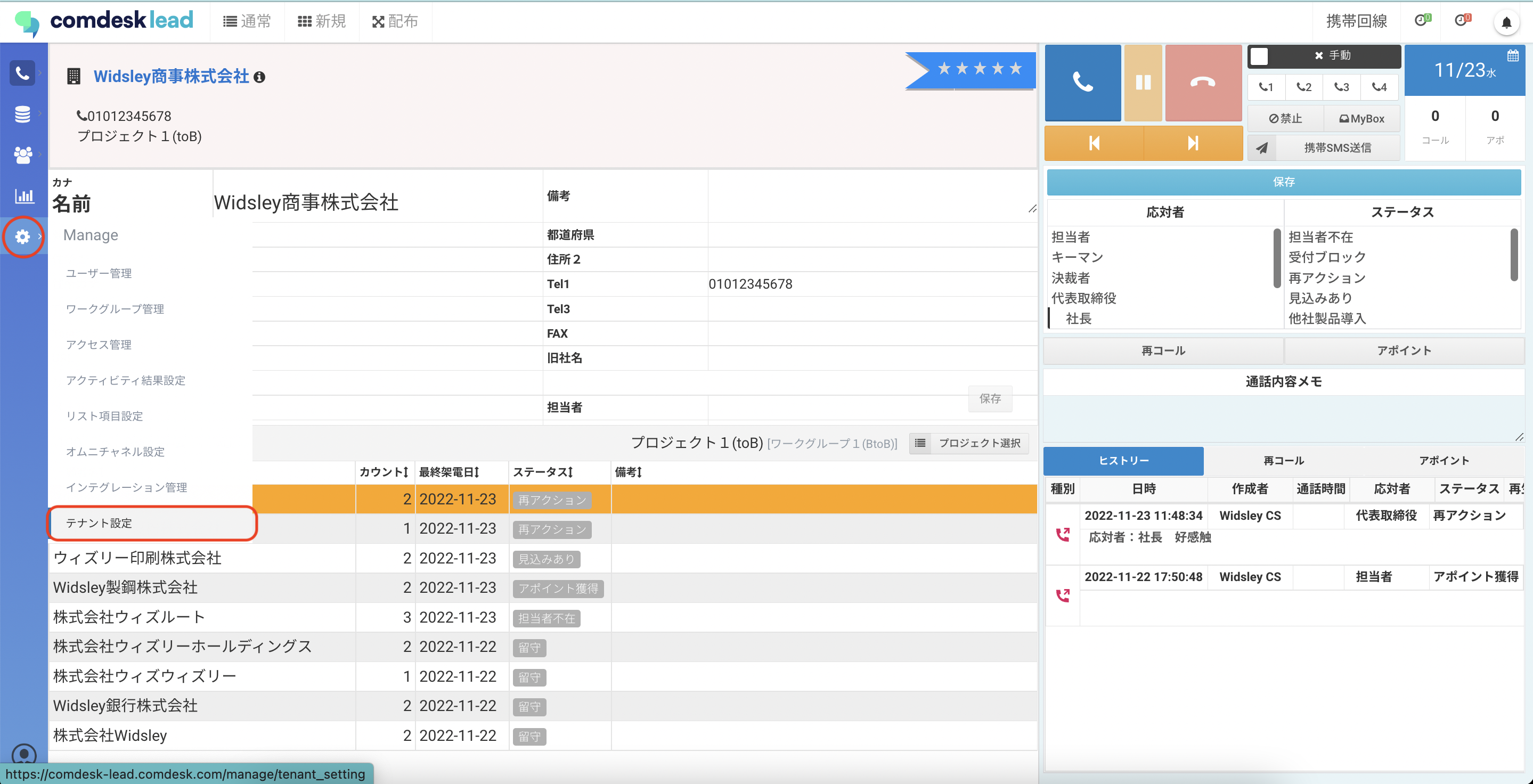The height and width of the screenshot is (784, 1533).
Task: Click company info icon next to Widsley商事株式会社
Action: 259,77
